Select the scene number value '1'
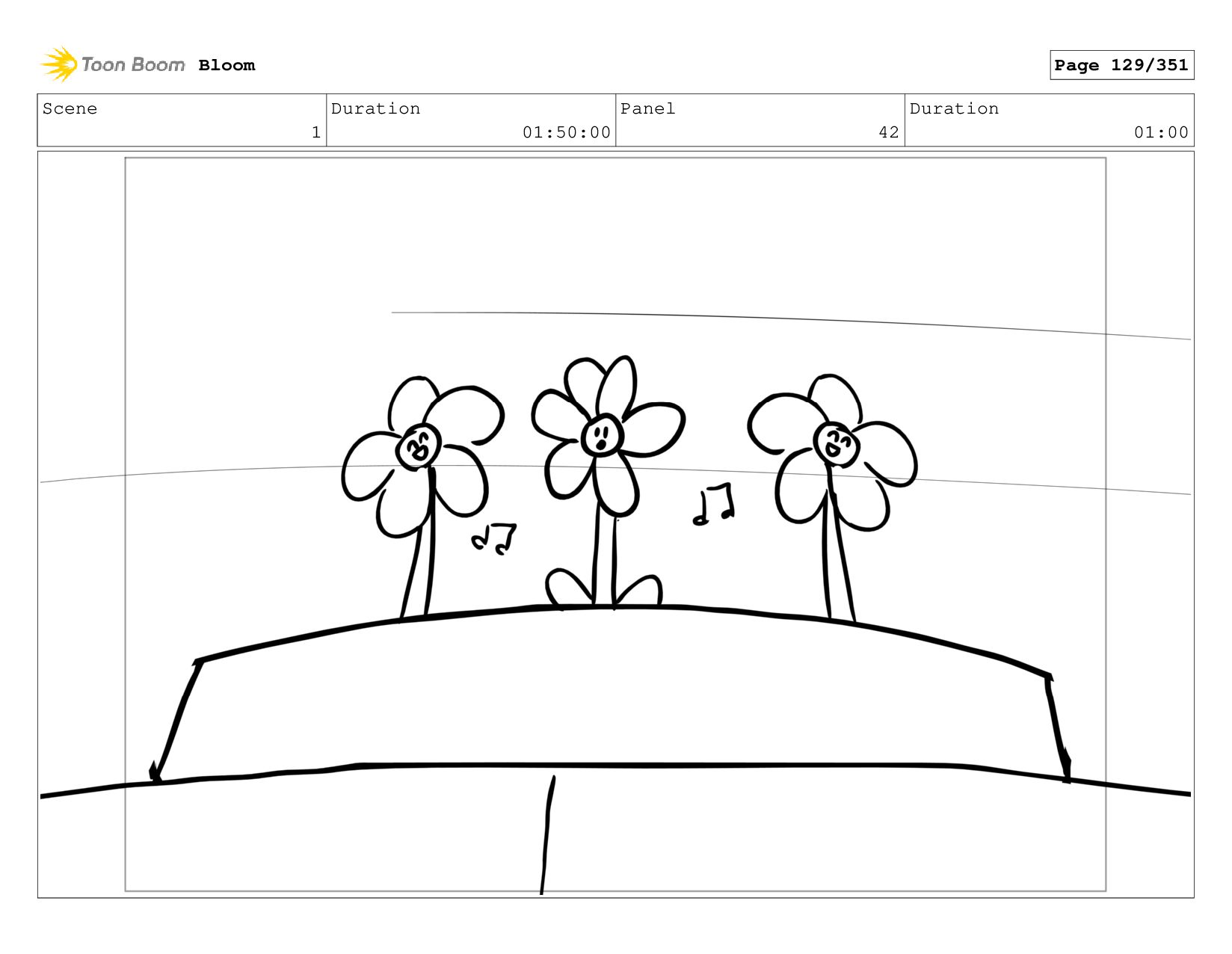Viewport: 1232px width, 954px height. tap(316, 132)
